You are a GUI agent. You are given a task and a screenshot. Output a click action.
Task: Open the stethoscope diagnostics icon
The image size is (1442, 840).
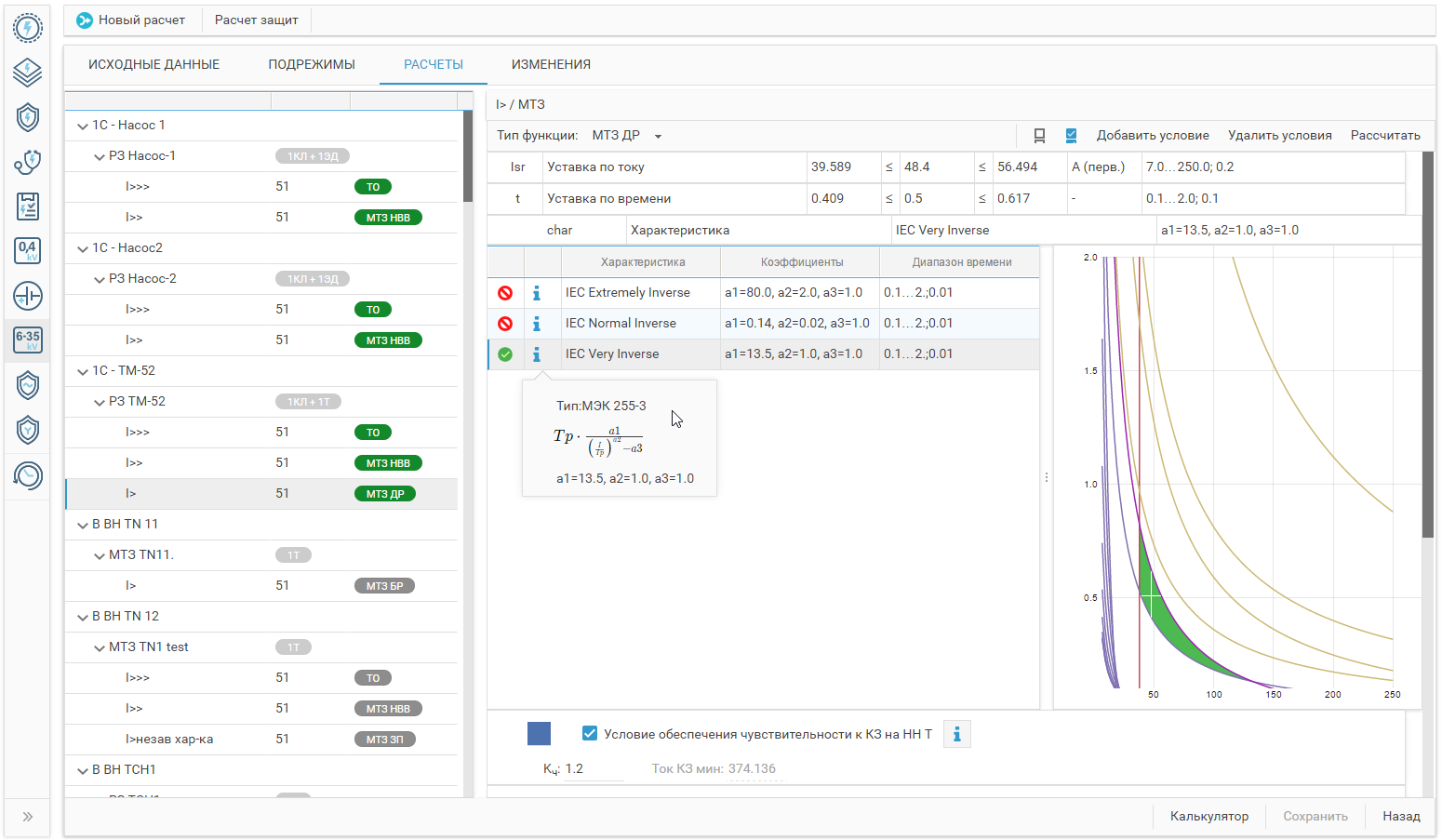(28, 162)
